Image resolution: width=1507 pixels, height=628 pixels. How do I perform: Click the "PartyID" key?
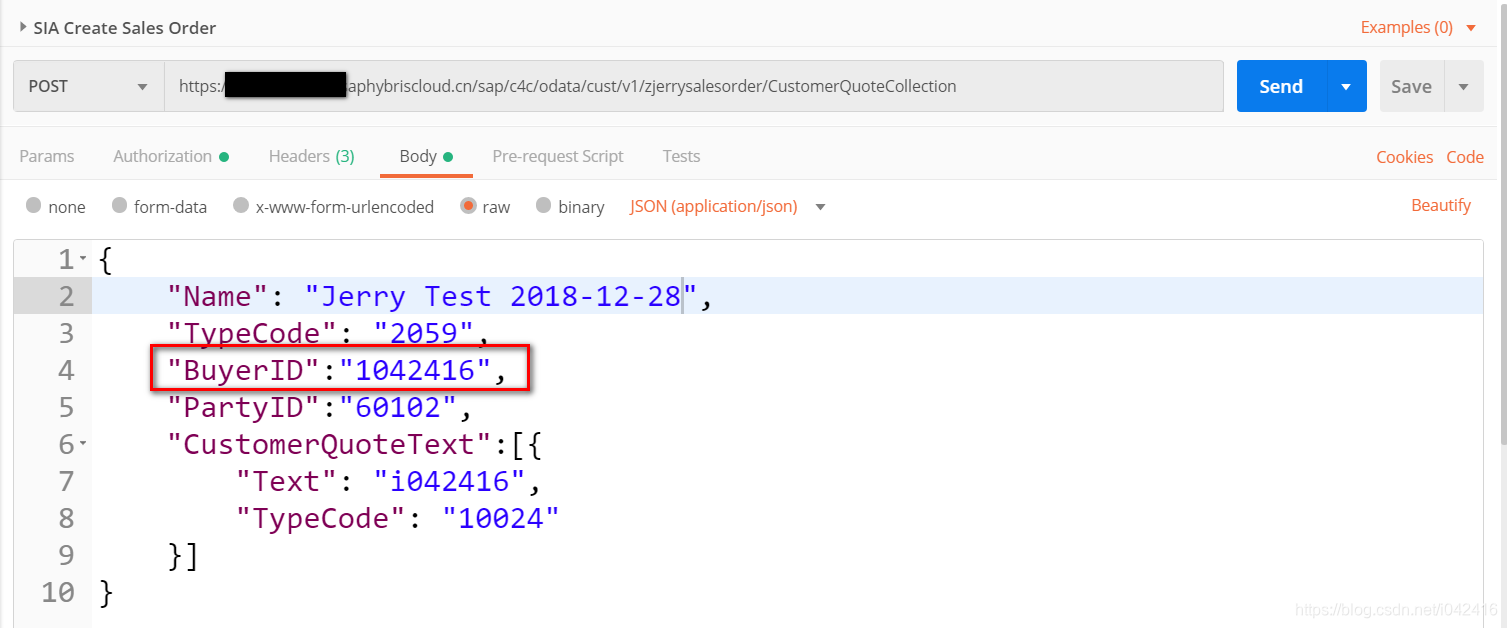click(x=245, y=407)
